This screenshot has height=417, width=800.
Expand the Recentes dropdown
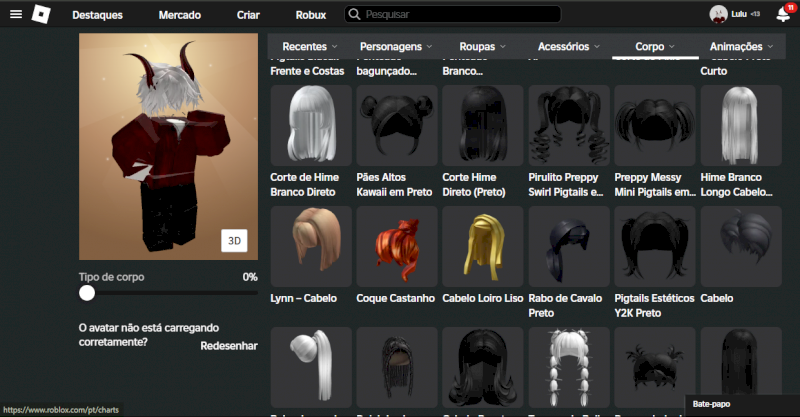coord(310,46)
